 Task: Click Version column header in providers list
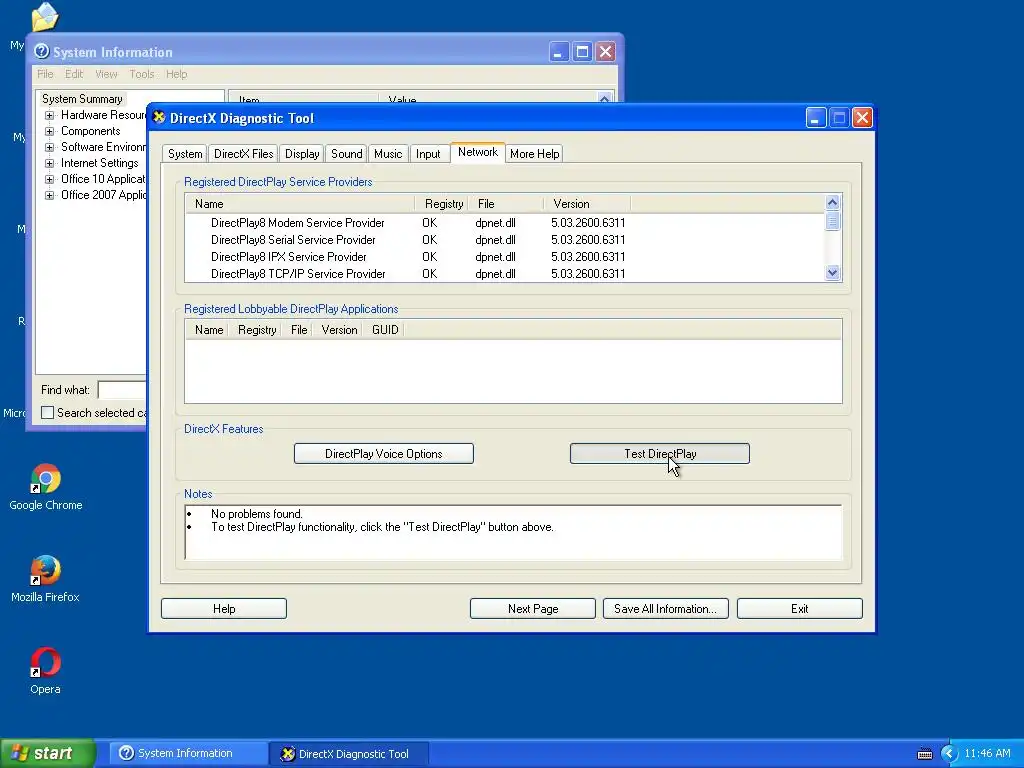587,204
